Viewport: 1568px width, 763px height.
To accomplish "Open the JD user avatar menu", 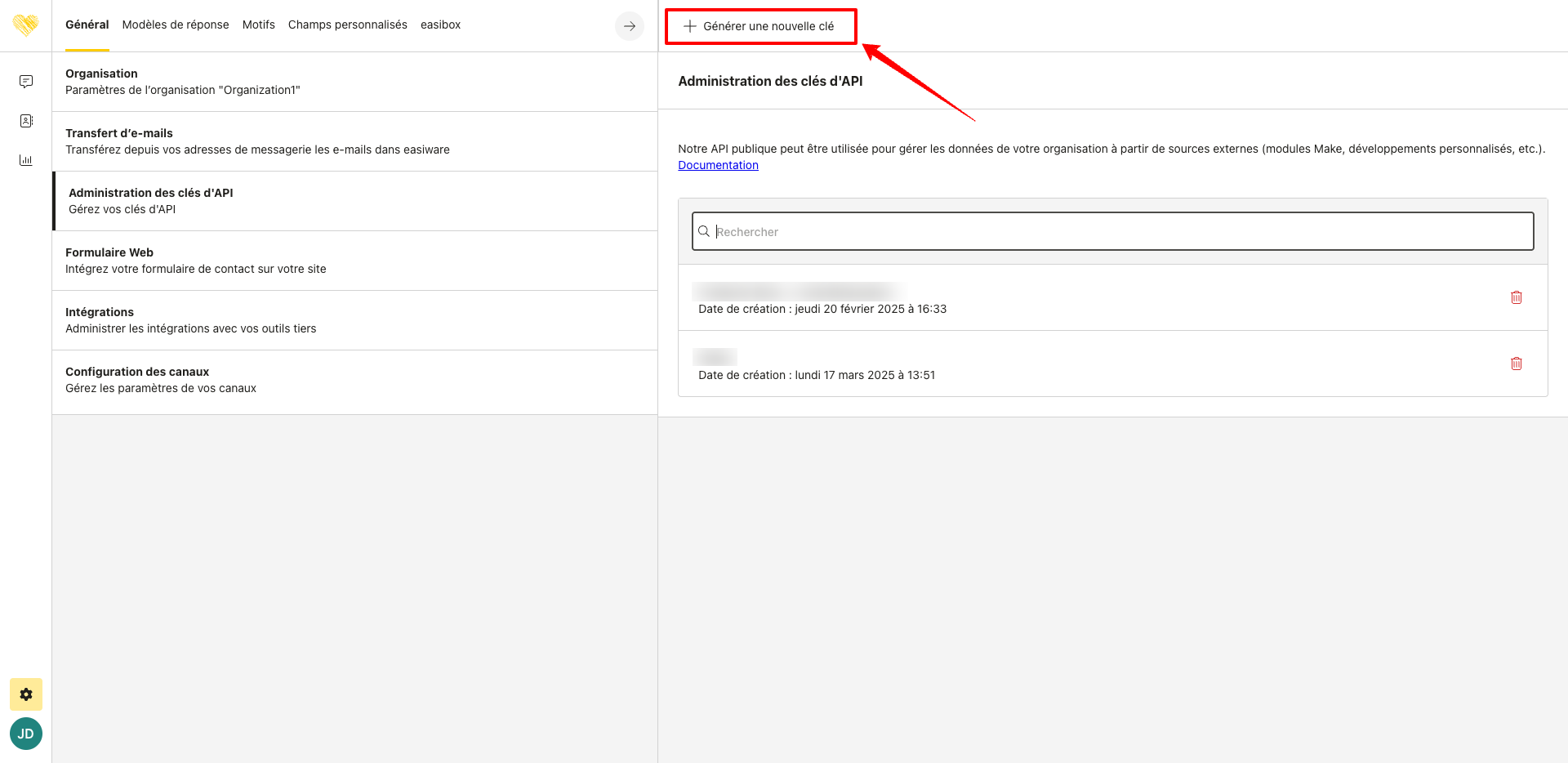I will click(x=26, y=734).
